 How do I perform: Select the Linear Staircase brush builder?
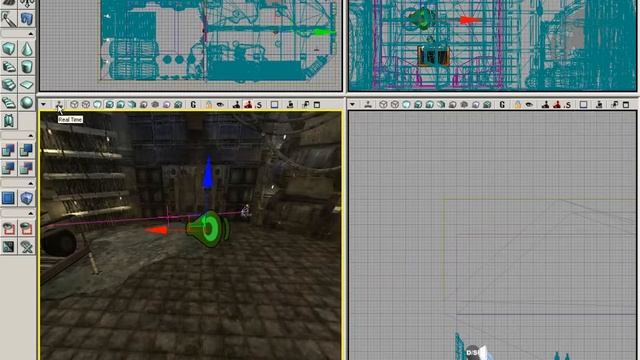point(9,84)
